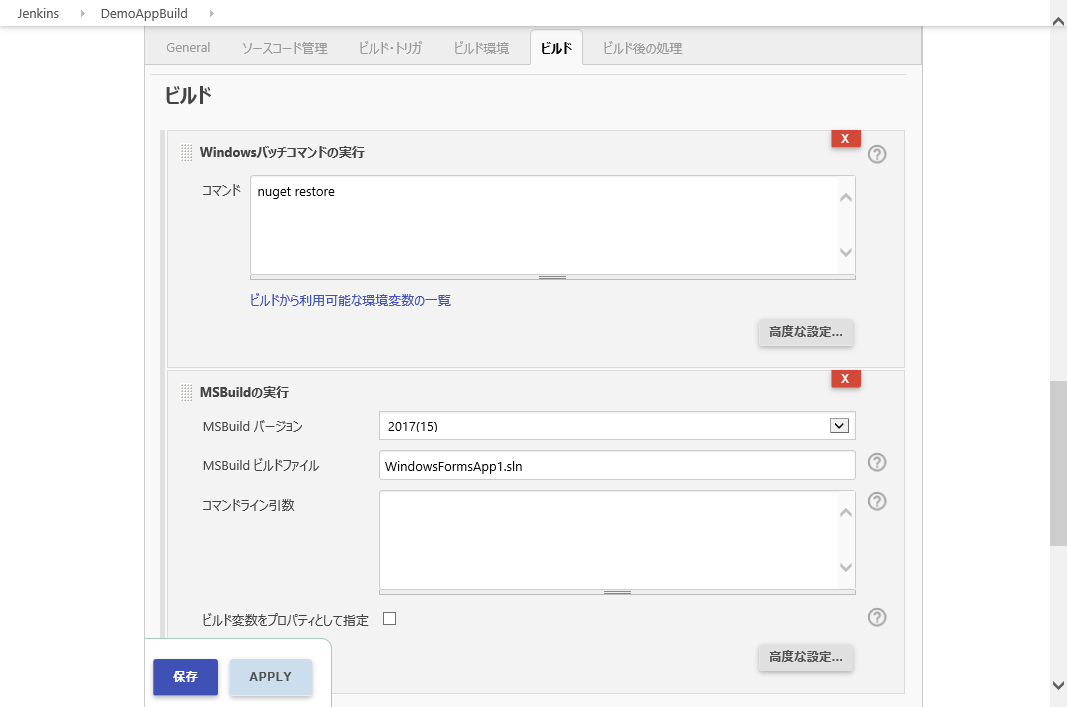Go to the ビルド後の処理 tab
Viewport: 1067px width, 707px height.
(x=642, y=48)
